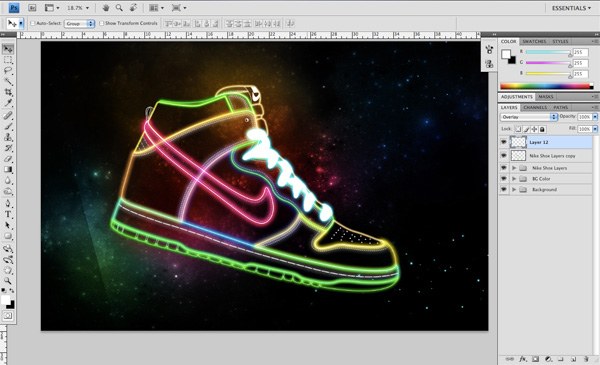Toggle Quick Mask mode in the toolbox
Screen dimensions: 600x365
coord(8,316)
